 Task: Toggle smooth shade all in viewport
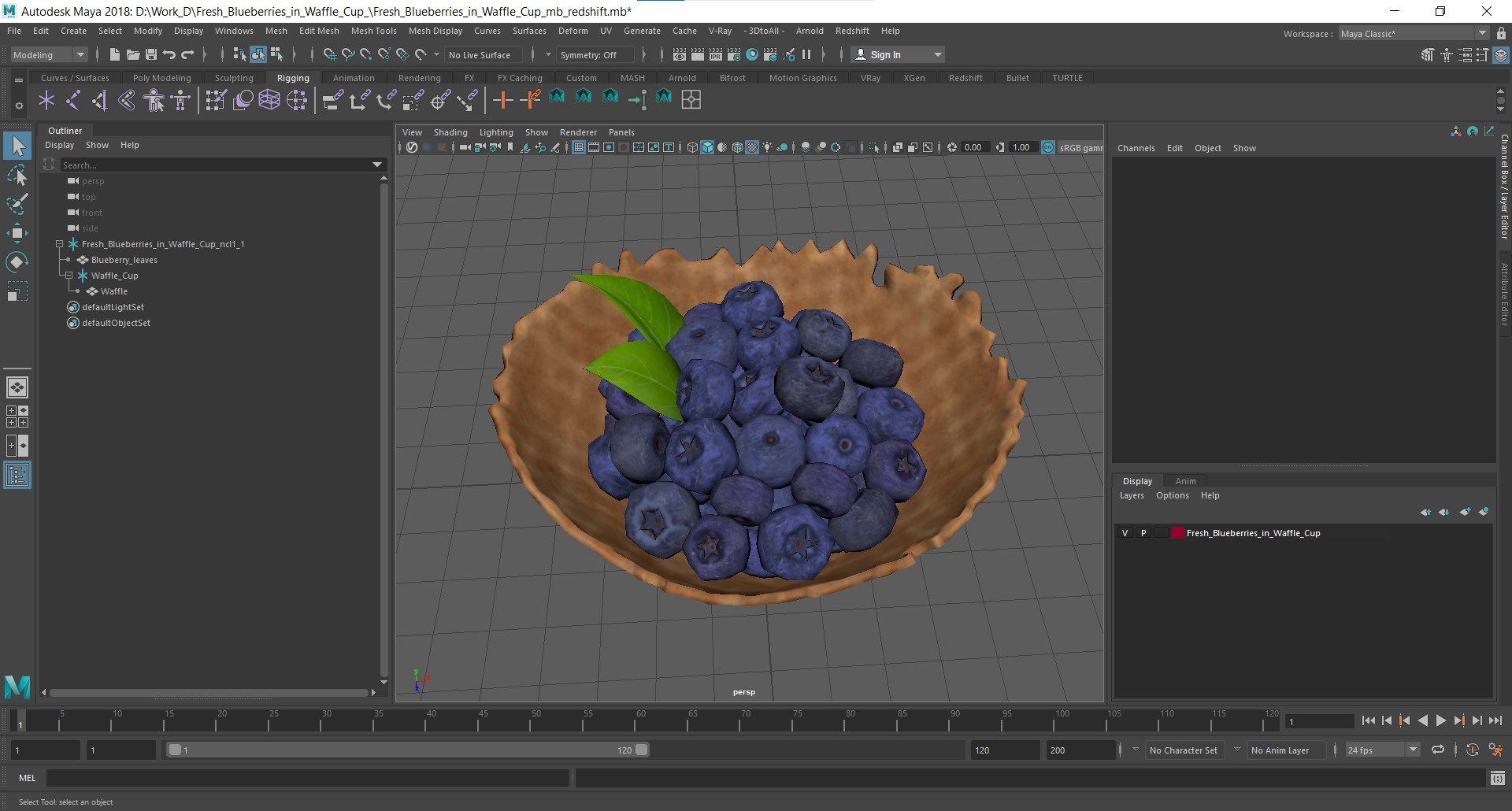tap(707, 147)
